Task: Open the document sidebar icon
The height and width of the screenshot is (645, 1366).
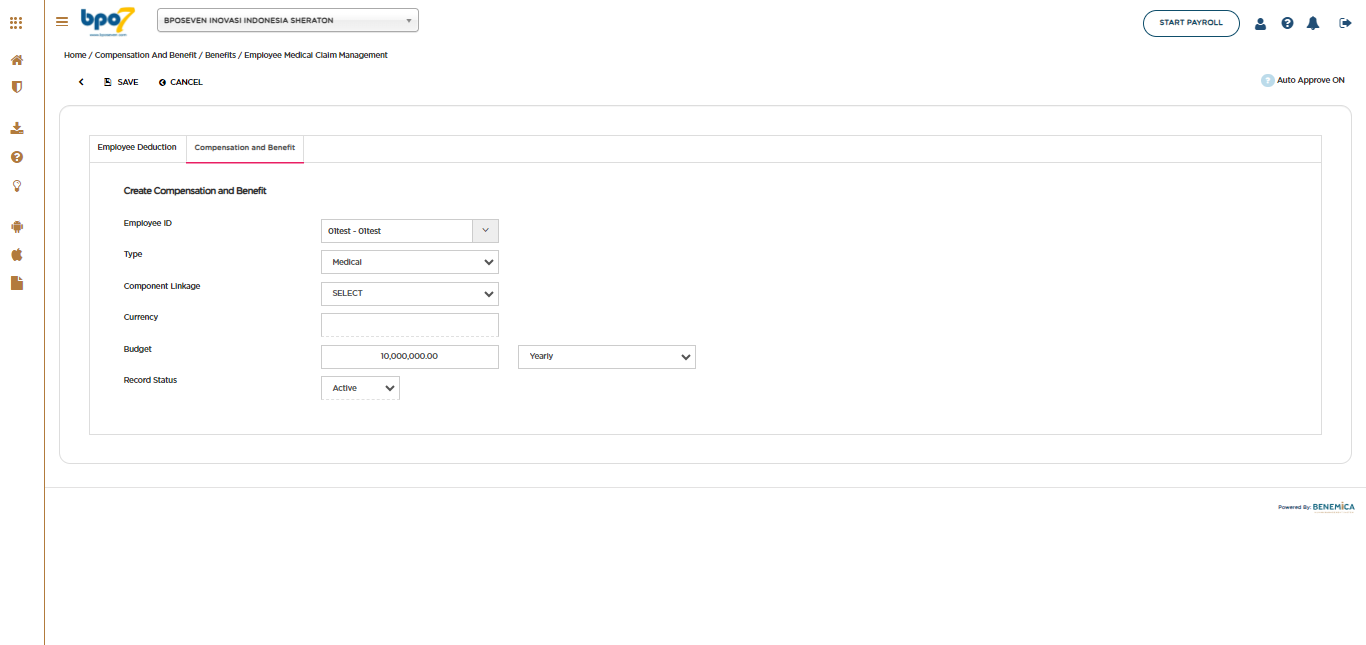Action: point(17,283)
